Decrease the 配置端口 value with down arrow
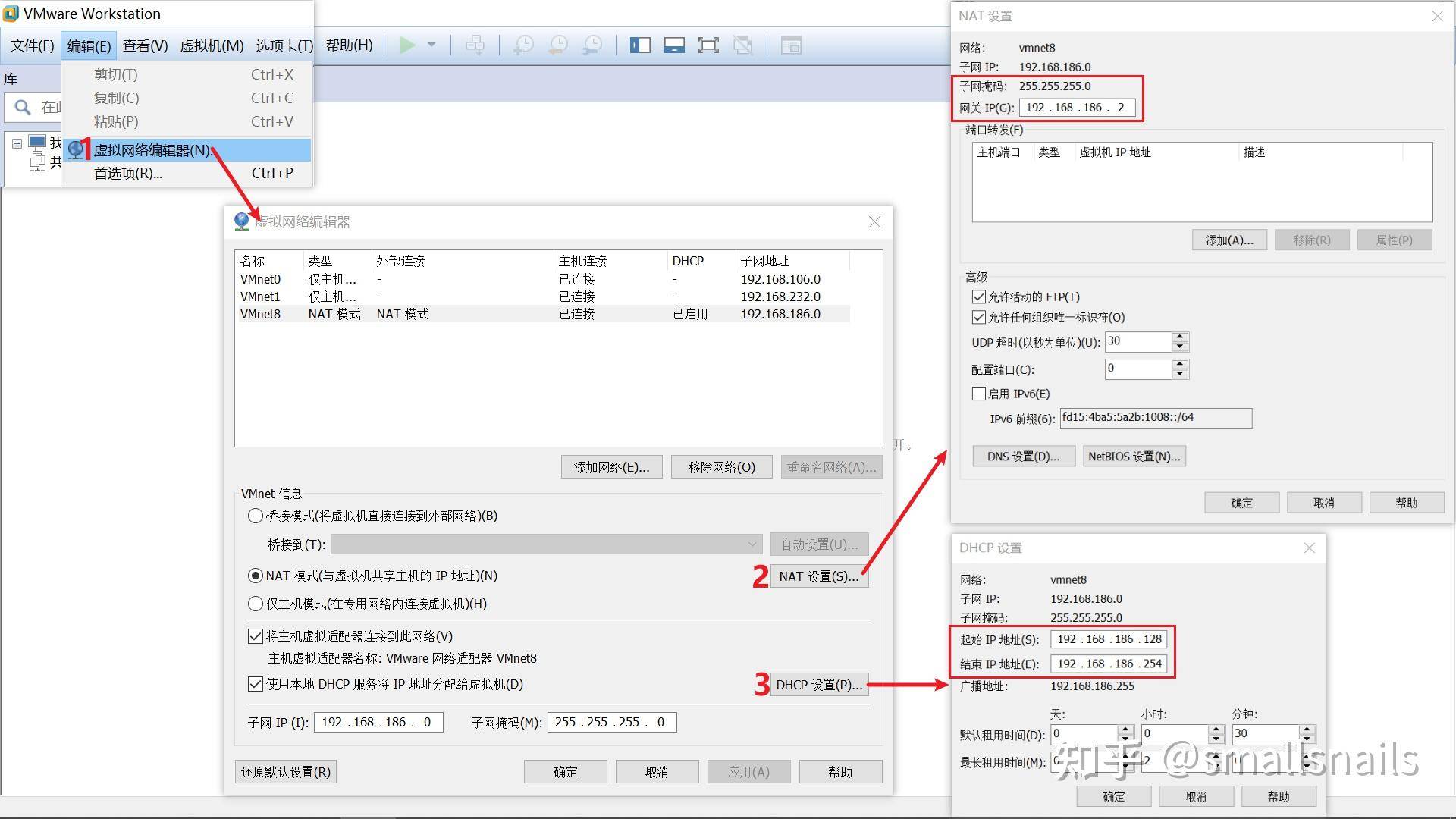Screen dimensions: 1456x819 1179,374
